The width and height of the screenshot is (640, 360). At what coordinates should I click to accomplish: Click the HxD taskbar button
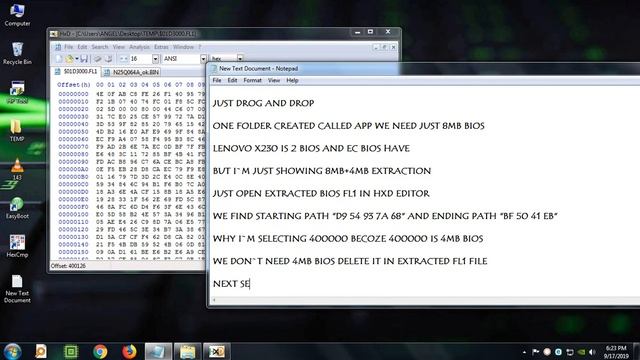coord(217,351)
